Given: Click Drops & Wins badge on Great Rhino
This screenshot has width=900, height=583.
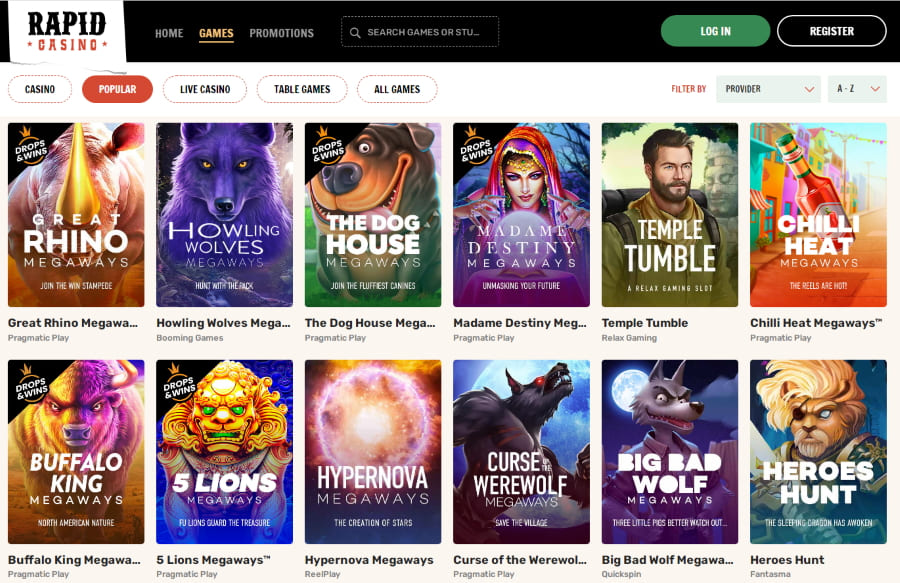Looking at the screenshot, I should (x=30, y=146).
